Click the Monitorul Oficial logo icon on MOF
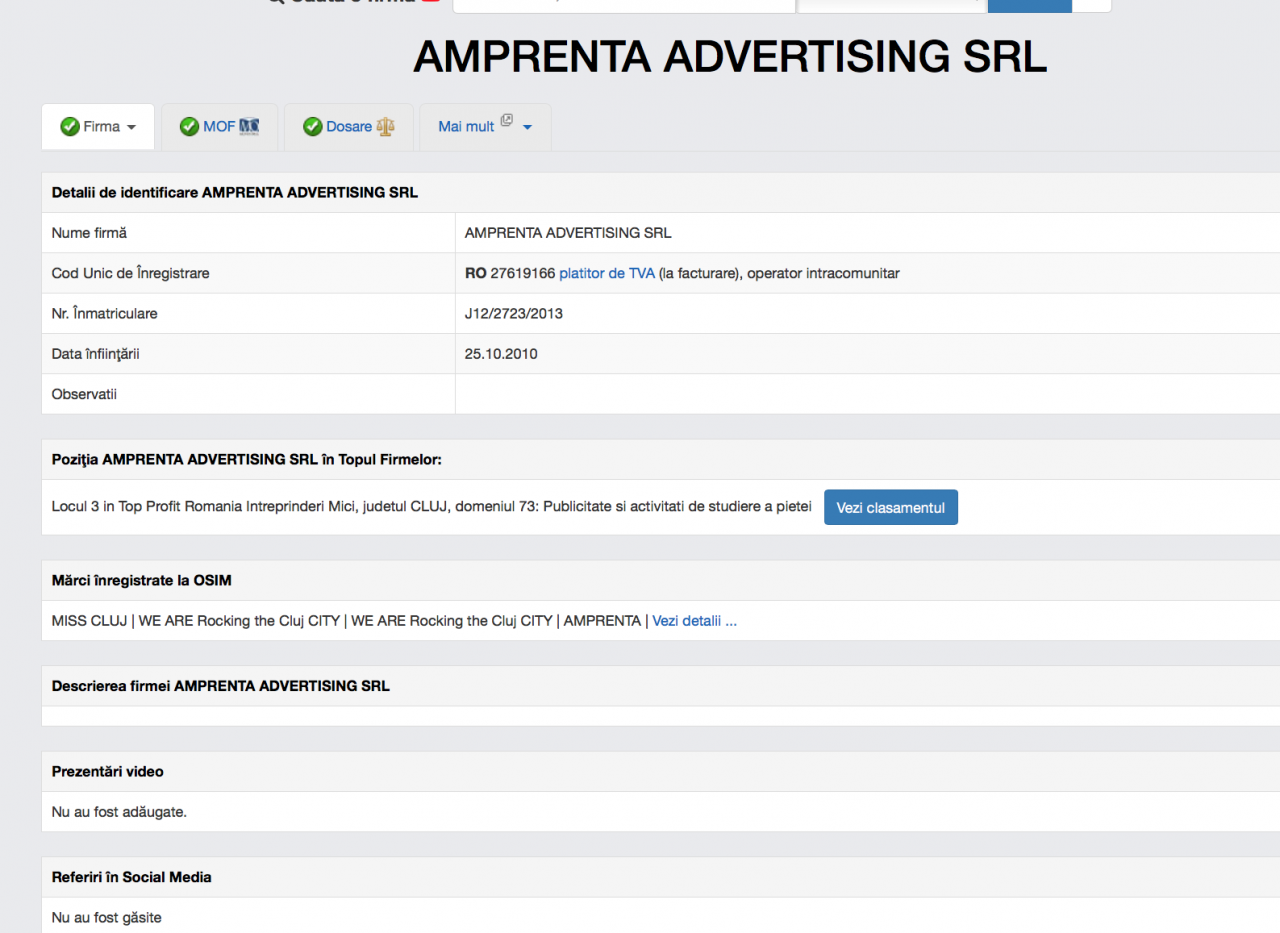Screen dimensions: 1280x933 249,127
